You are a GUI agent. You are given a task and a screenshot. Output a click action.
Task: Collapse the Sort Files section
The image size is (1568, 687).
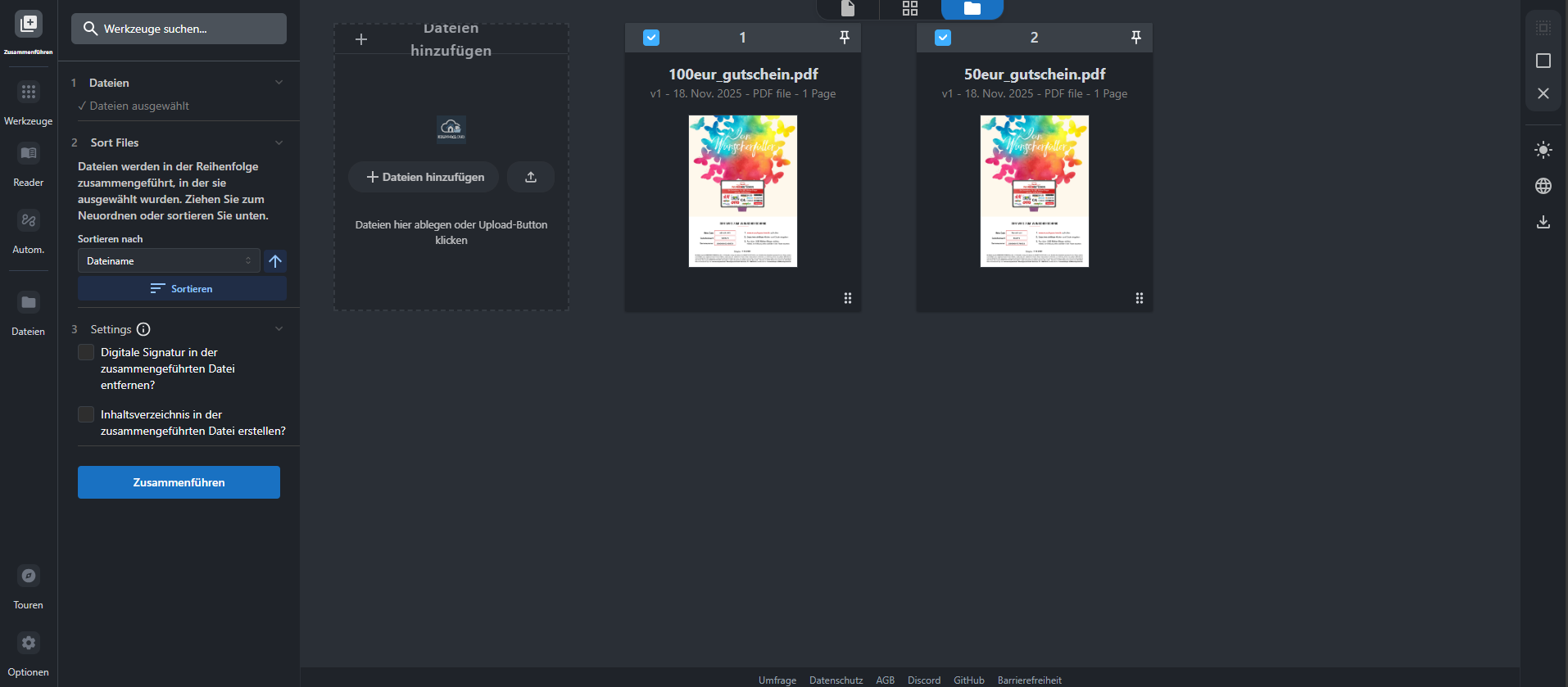click(279, 142)
